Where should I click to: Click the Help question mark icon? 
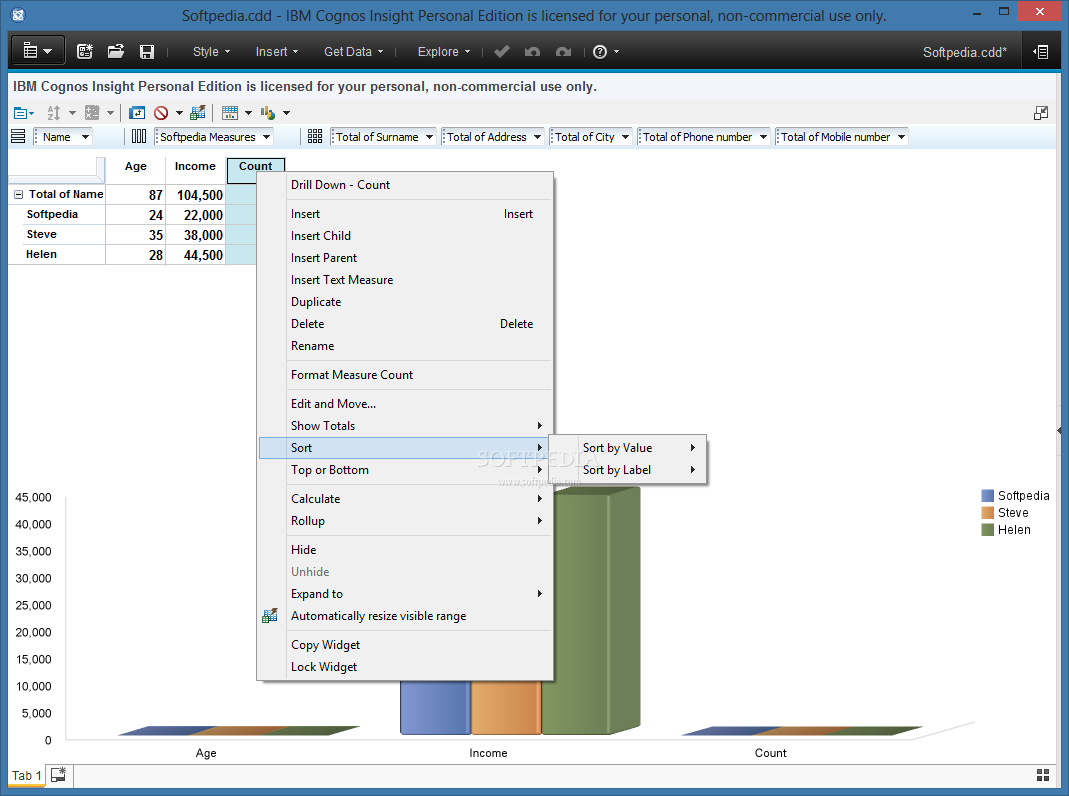[600, 52]
